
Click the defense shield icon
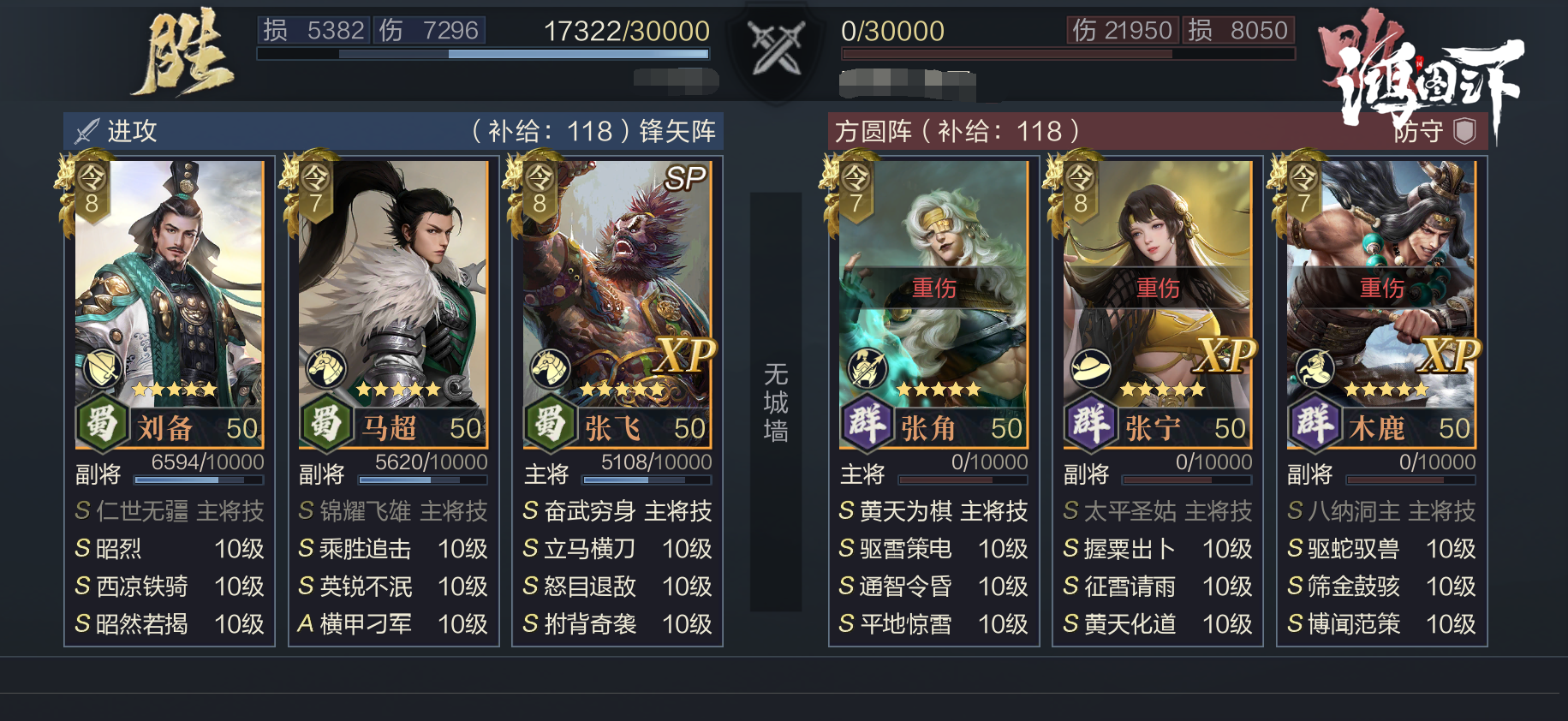pyautogui.click(x=1464, y=131)
